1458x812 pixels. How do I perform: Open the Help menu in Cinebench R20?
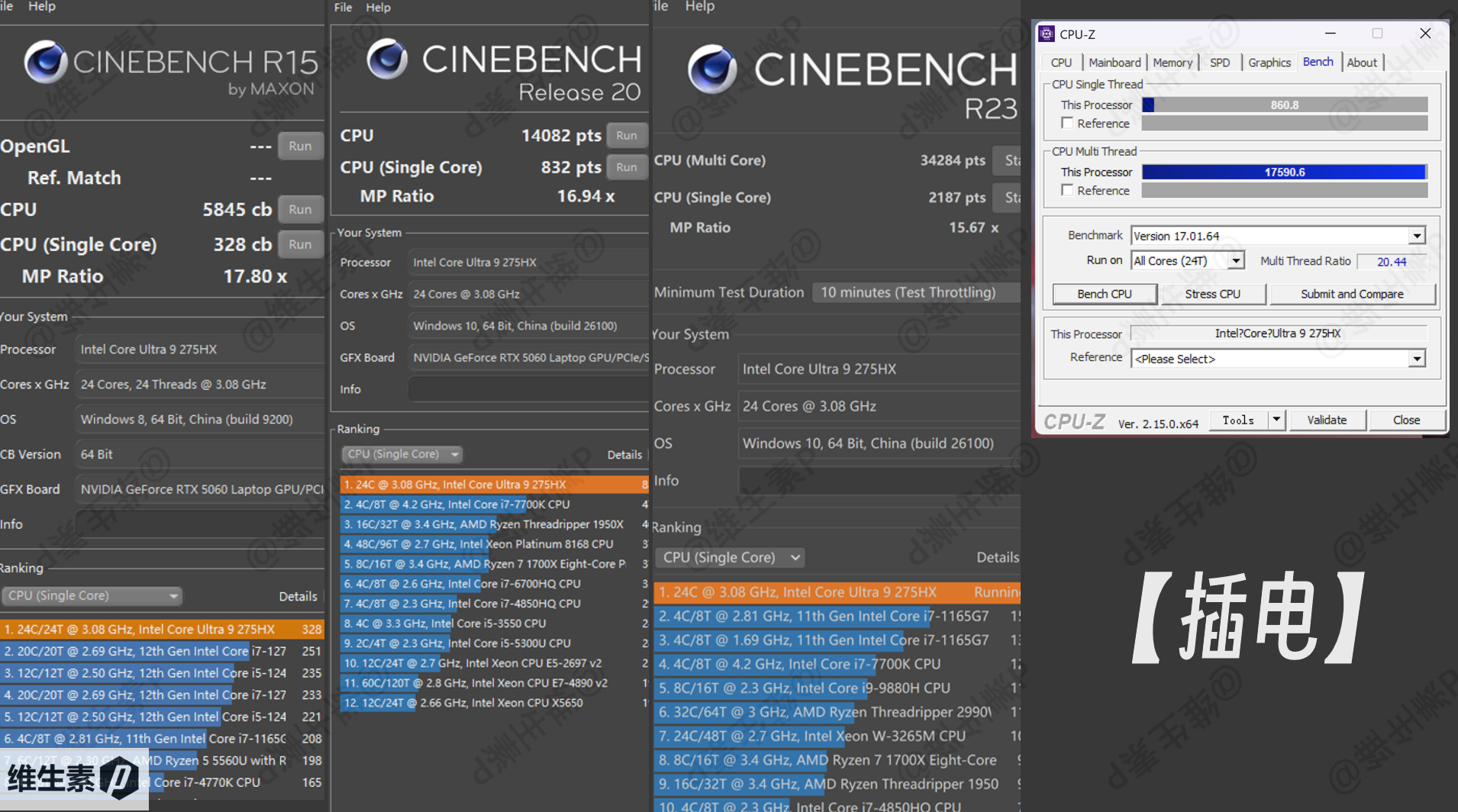point(378,8)
